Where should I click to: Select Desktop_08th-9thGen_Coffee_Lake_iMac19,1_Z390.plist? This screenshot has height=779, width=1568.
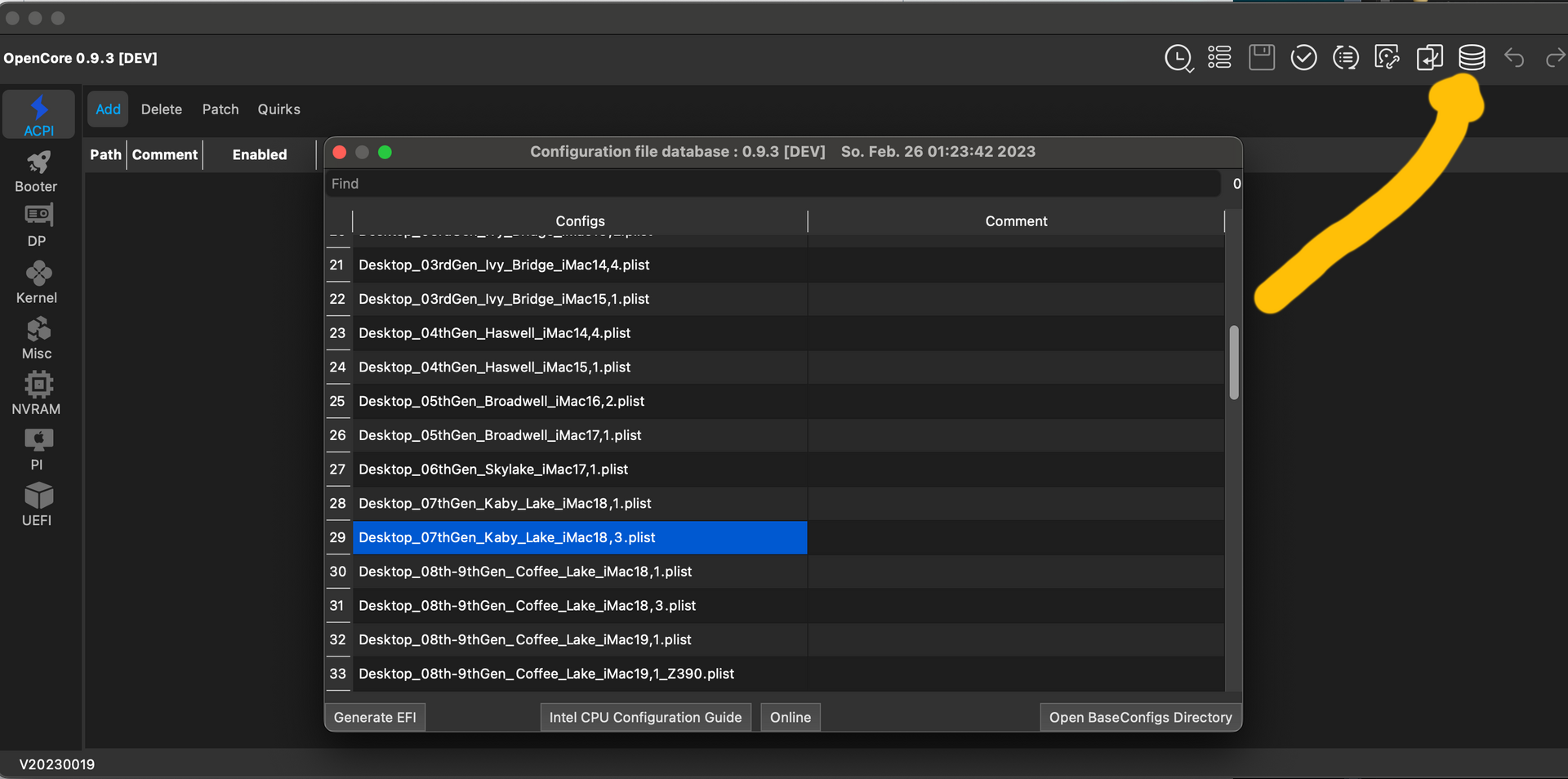(x=580, y=674)
